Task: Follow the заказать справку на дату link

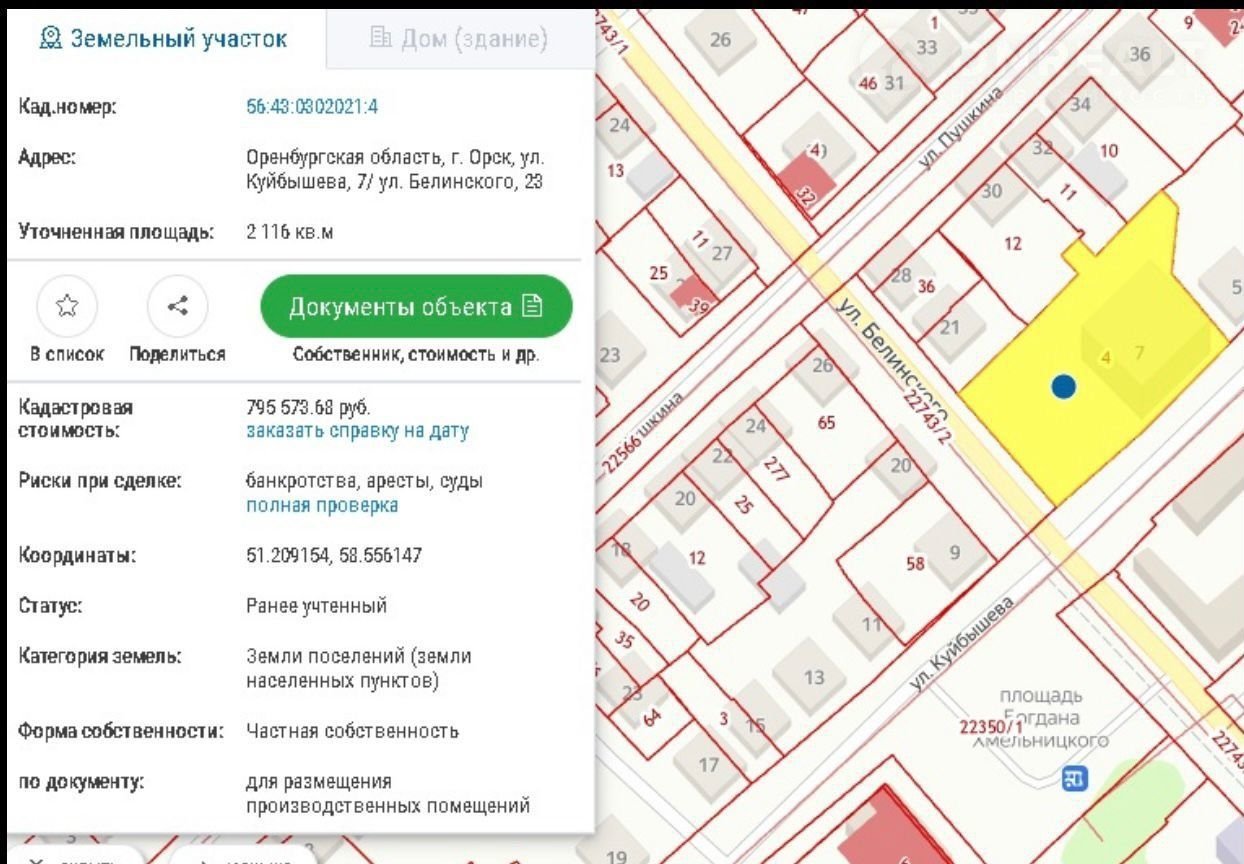Action: tap(357, 432)
